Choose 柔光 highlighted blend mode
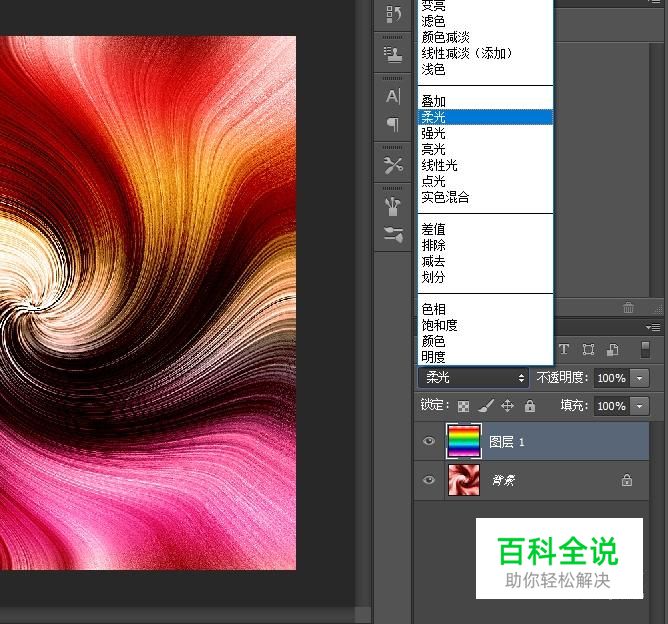This screenshot has width=668, height=624. point(485,117)
